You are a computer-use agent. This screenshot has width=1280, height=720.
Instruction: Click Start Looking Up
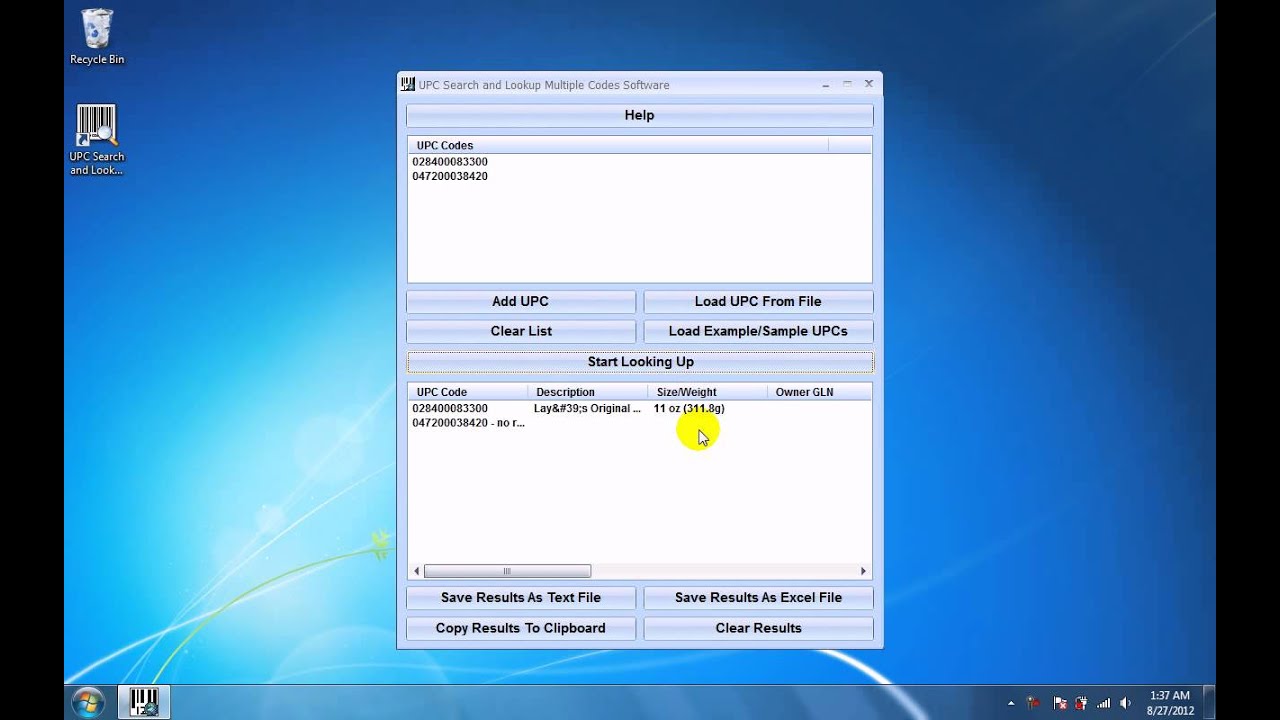click(640, 362)
